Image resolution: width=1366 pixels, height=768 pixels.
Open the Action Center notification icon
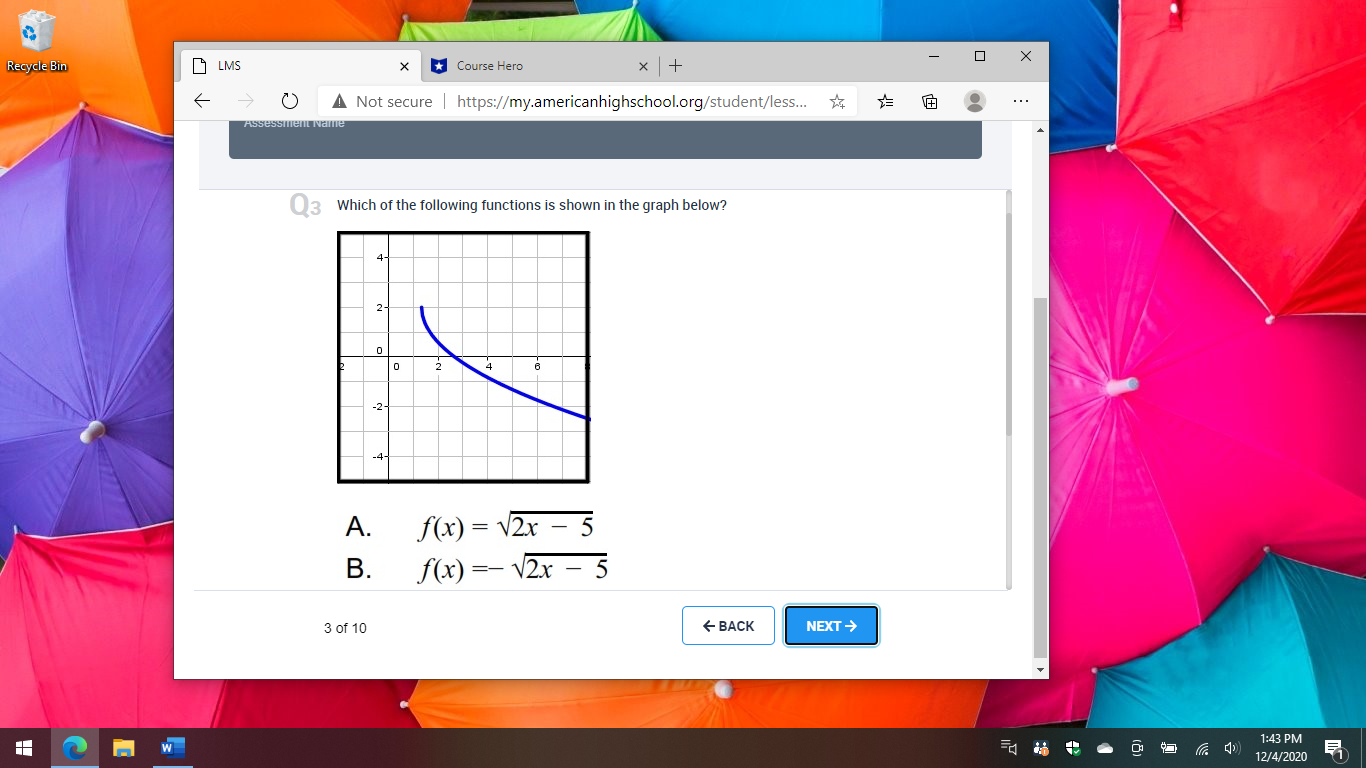point(1334,748)
